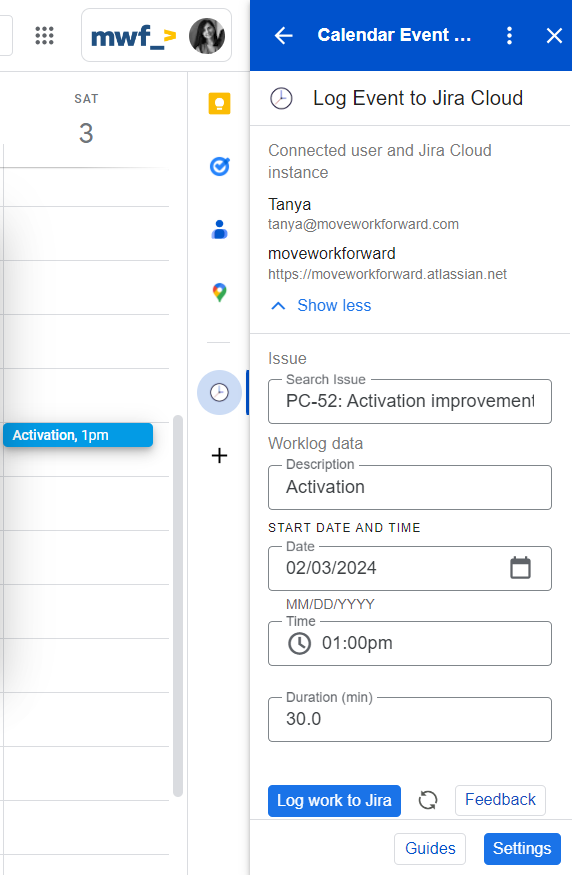572x875 pixels.
Task: Click the Duration (min) field
Action: point(410,719)
